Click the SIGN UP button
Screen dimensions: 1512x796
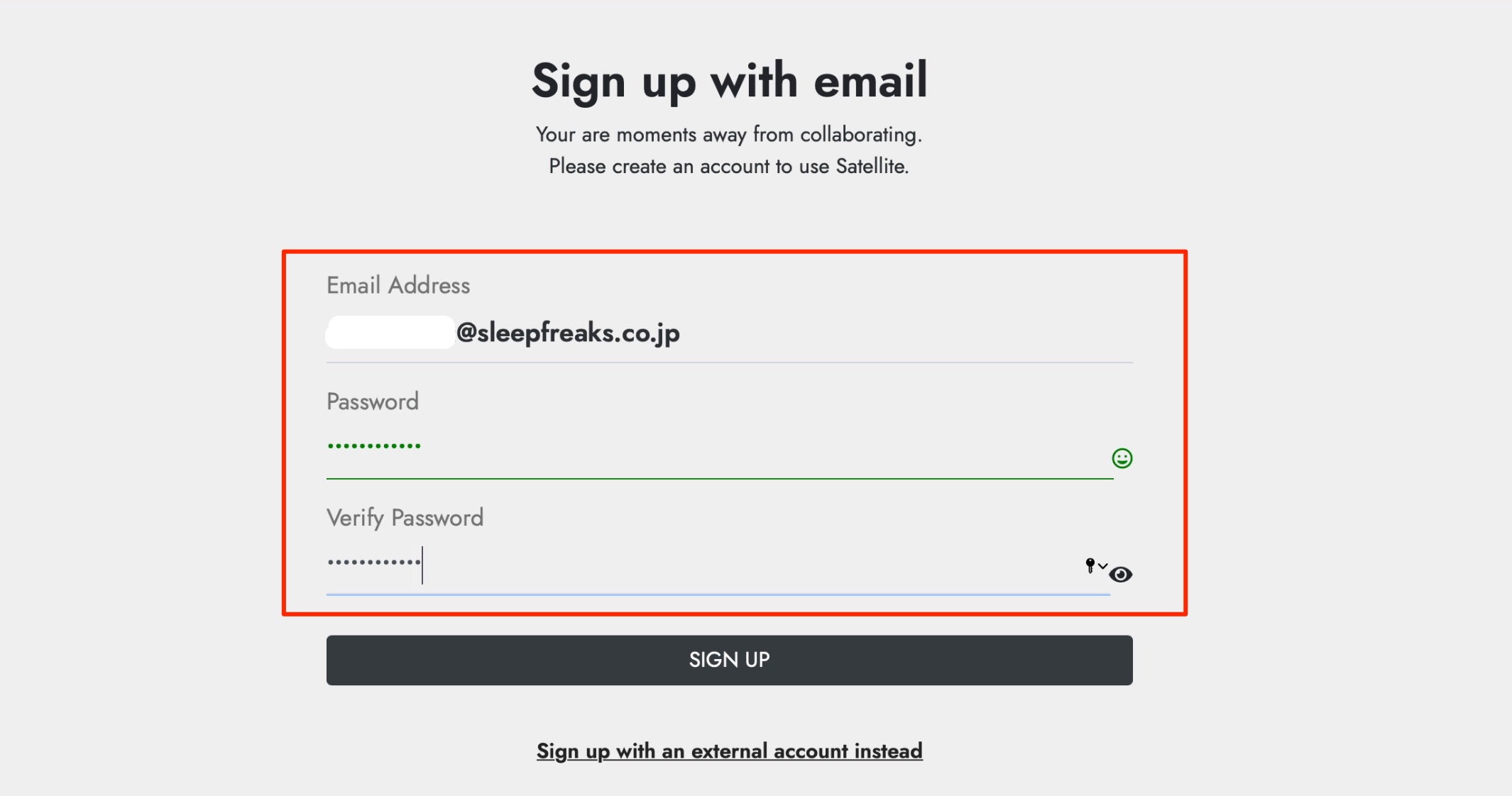pos(729,660)
